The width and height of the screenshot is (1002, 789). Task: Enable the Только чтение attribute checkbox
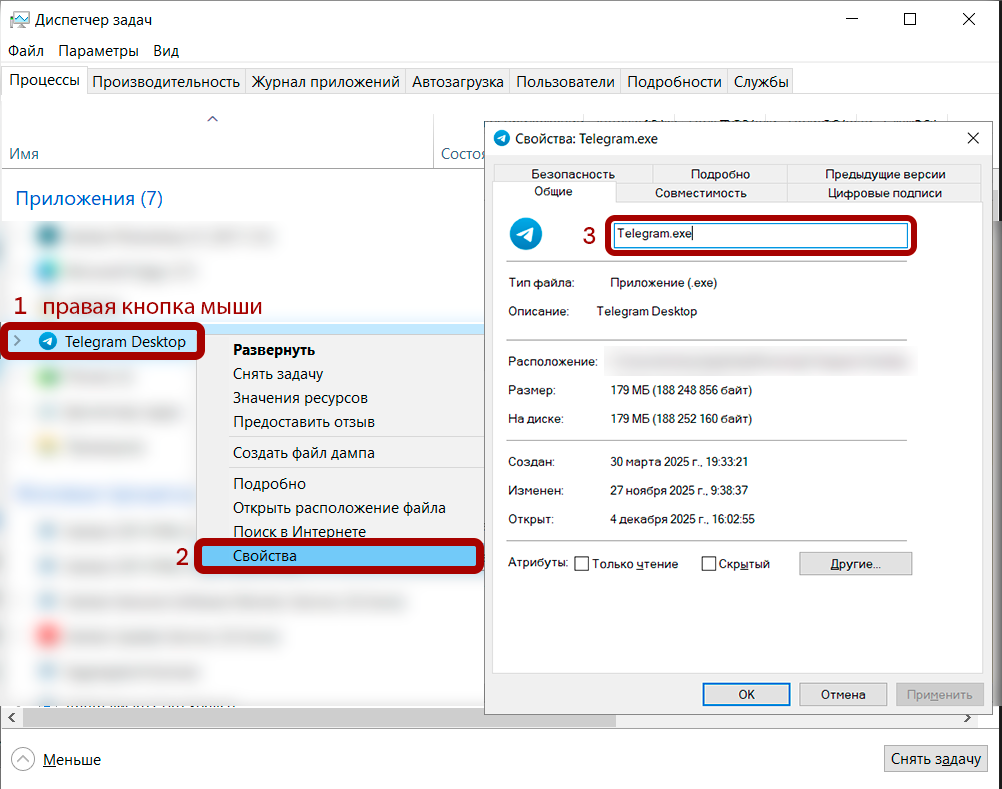[582, 563]
